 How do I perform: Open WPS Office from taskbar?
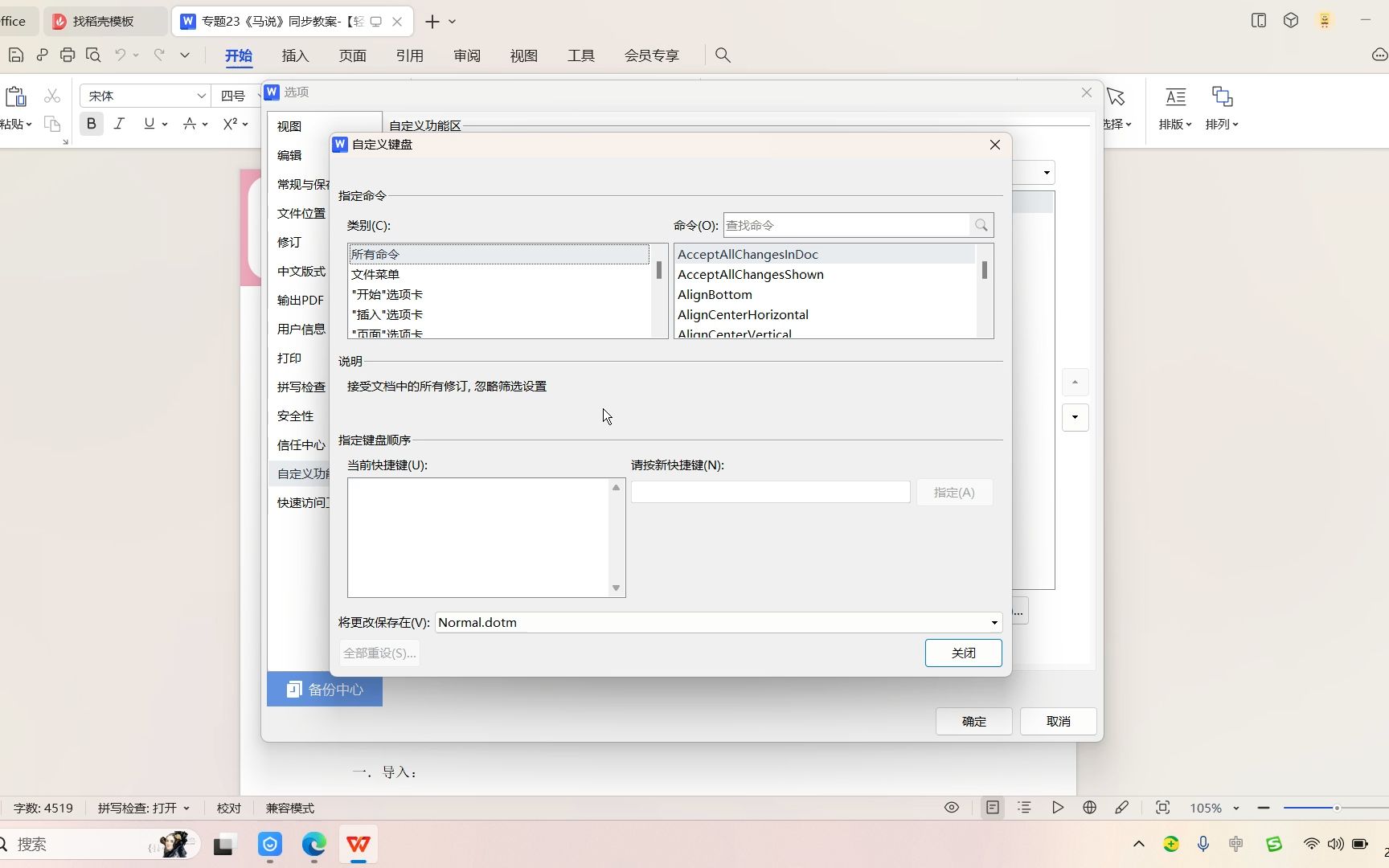coord(359,845)
